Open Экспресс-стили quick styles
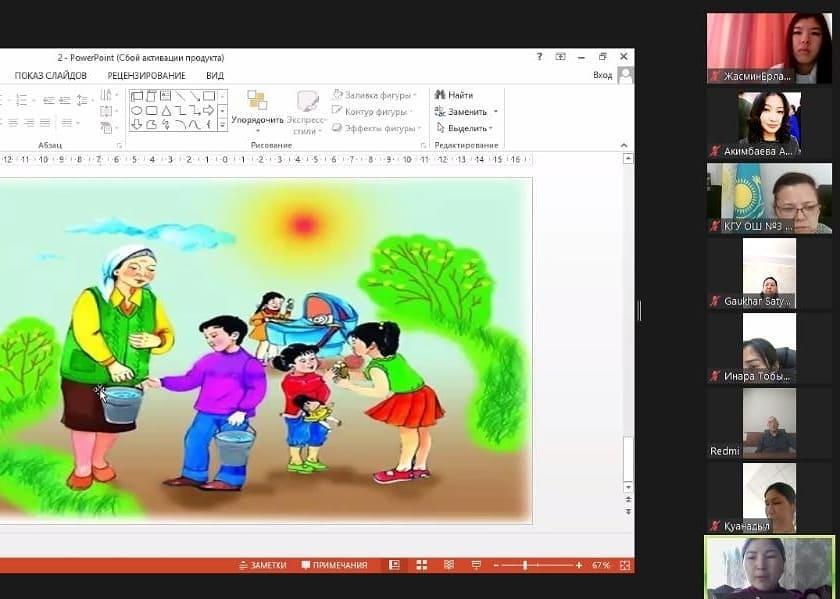Viewport: 840px width, 599px height. tap(307, 108)
